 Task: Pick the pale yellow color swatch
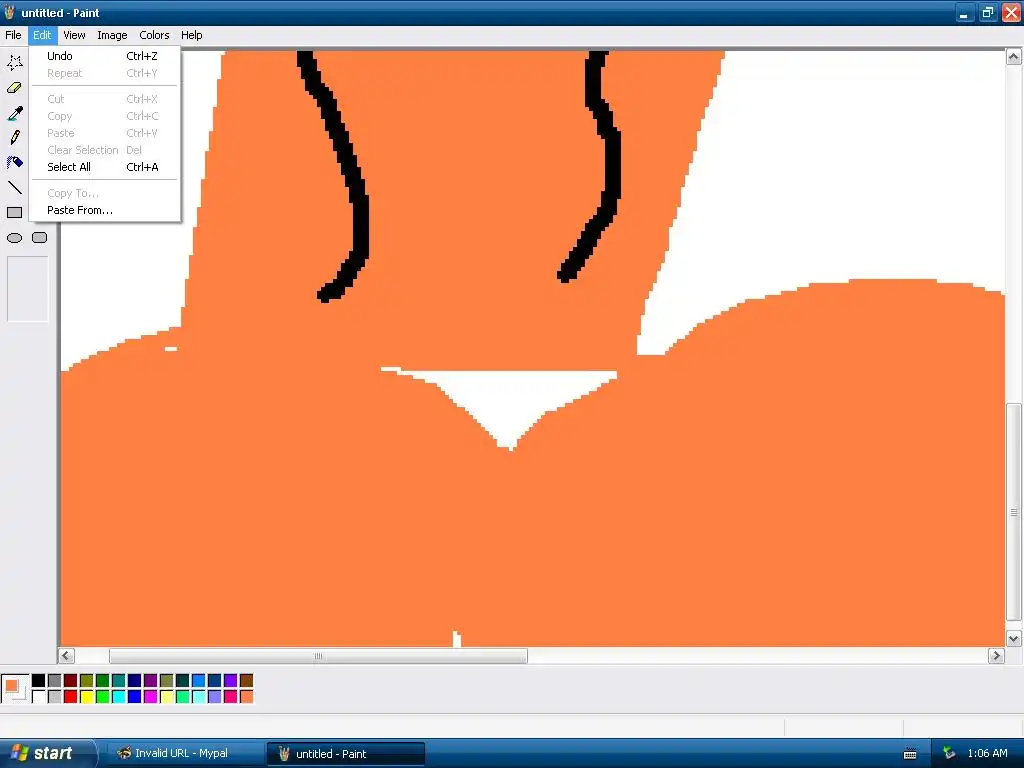[167, 697]
